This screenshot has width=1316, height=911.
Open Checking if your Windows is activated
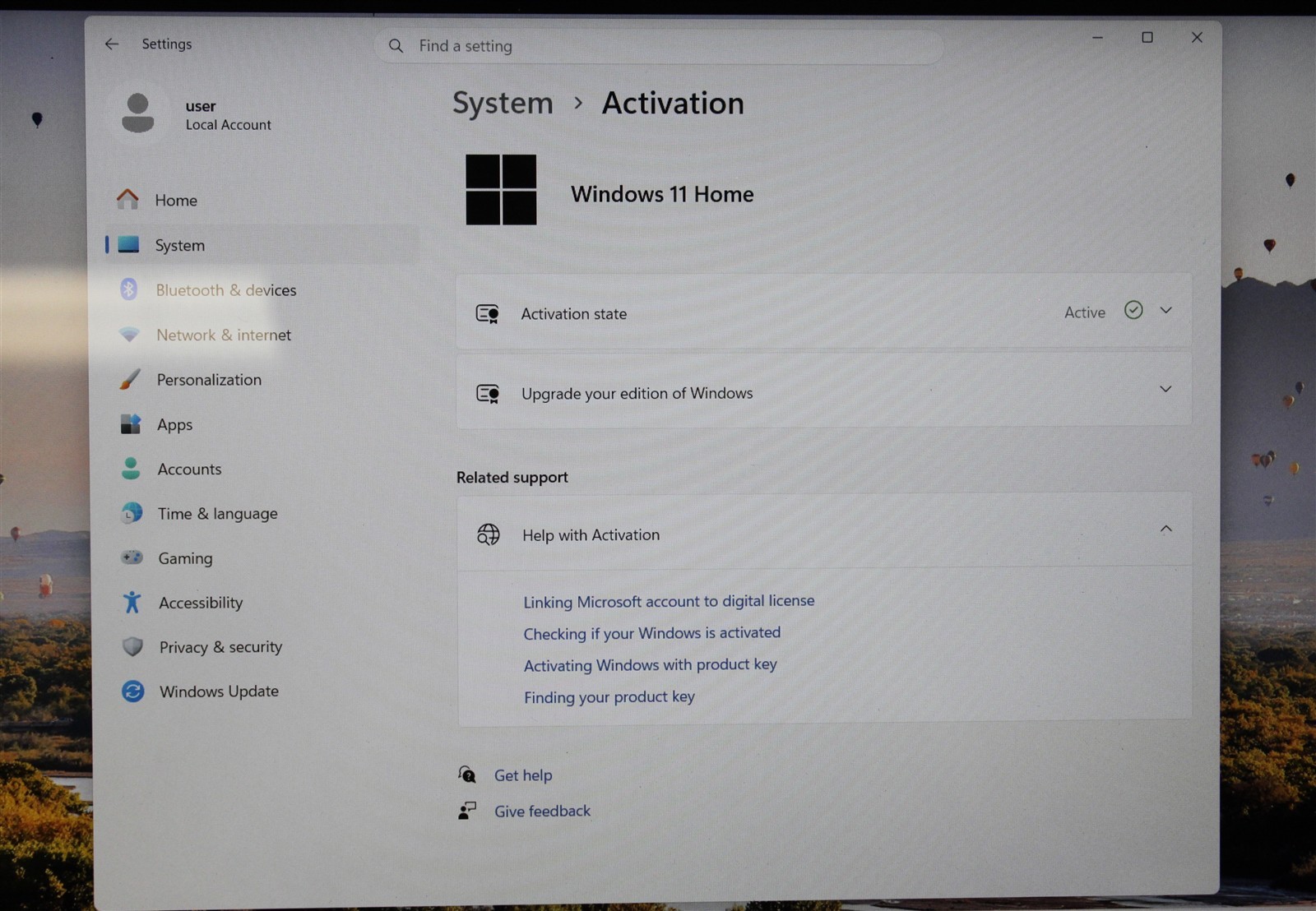pyautogui.click(x=652, y=633)
